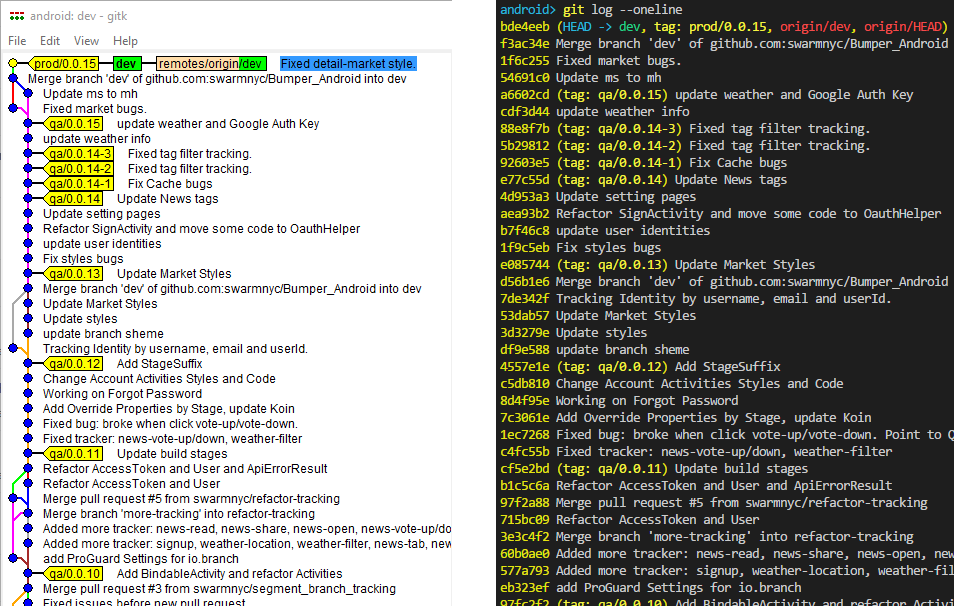Select commit 'Fix Cache bugs' in gitk
The image size is (954, 606).
(170, 184)
